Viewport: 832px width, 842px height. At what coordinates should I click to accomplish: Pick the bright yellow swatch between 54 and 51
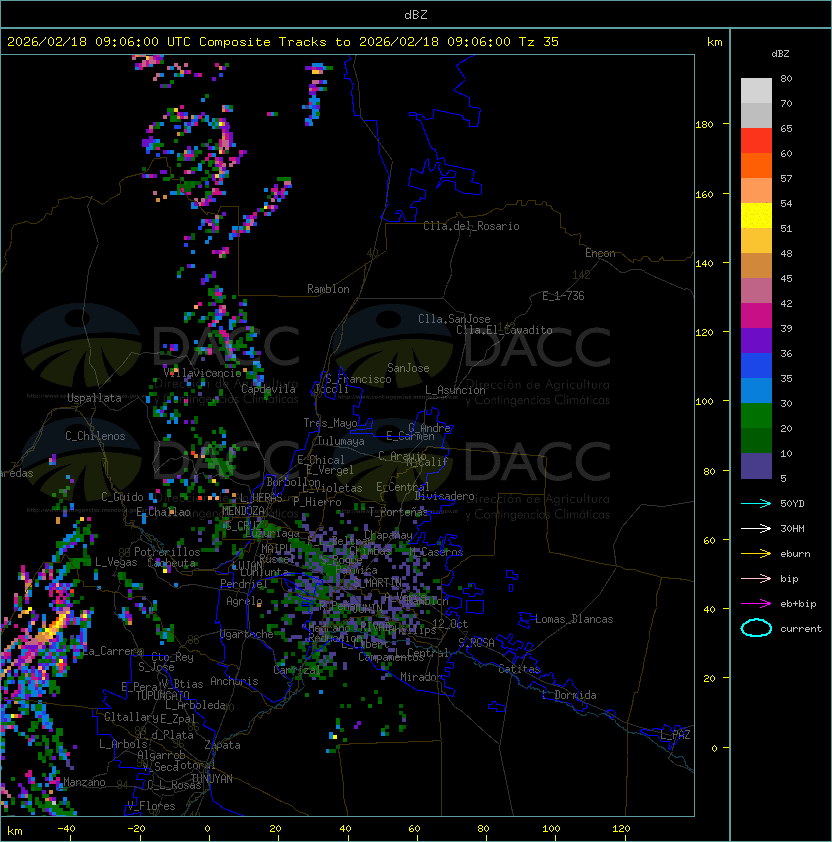click(756, 216)
